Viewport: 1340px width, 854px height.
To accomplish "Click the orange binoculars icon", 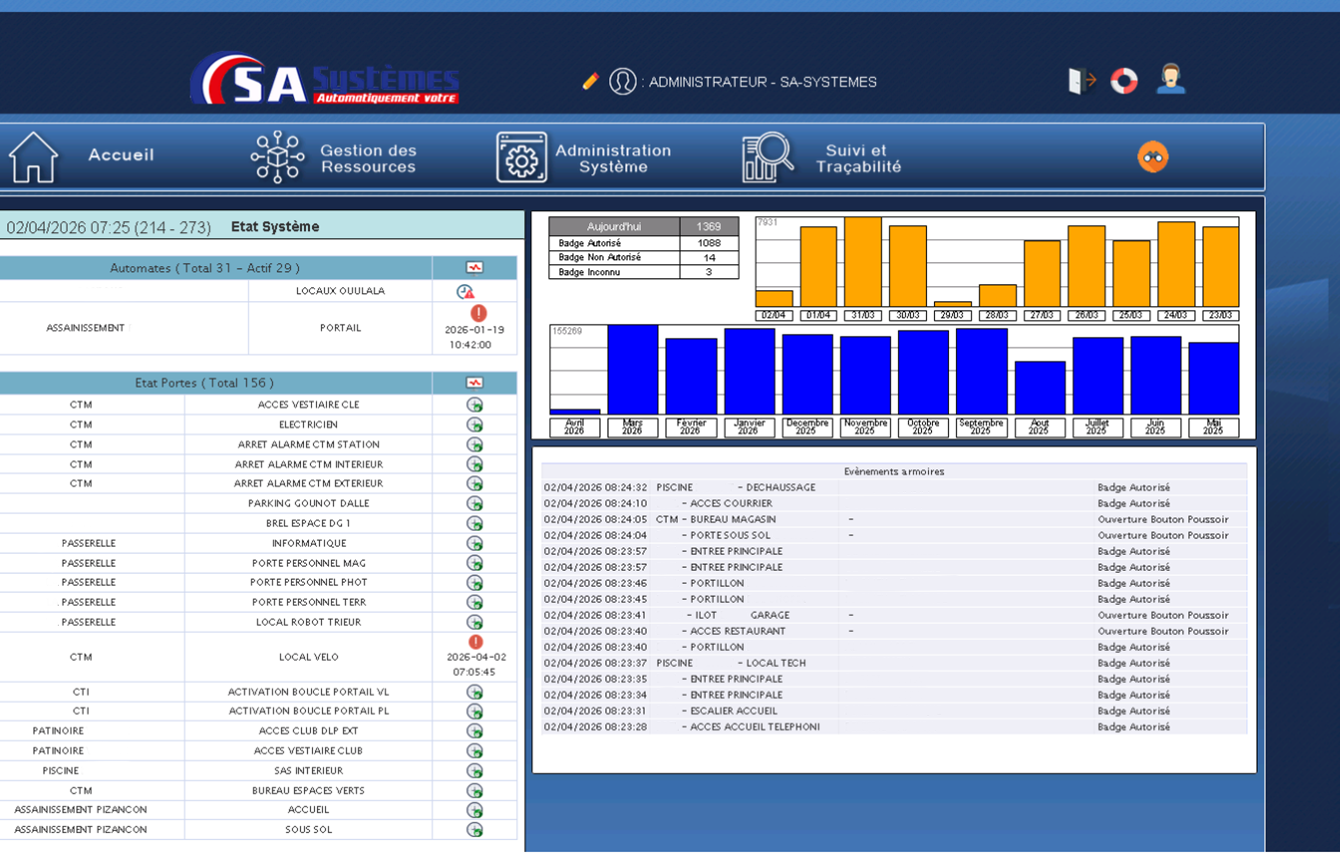I will [1153, 157].
